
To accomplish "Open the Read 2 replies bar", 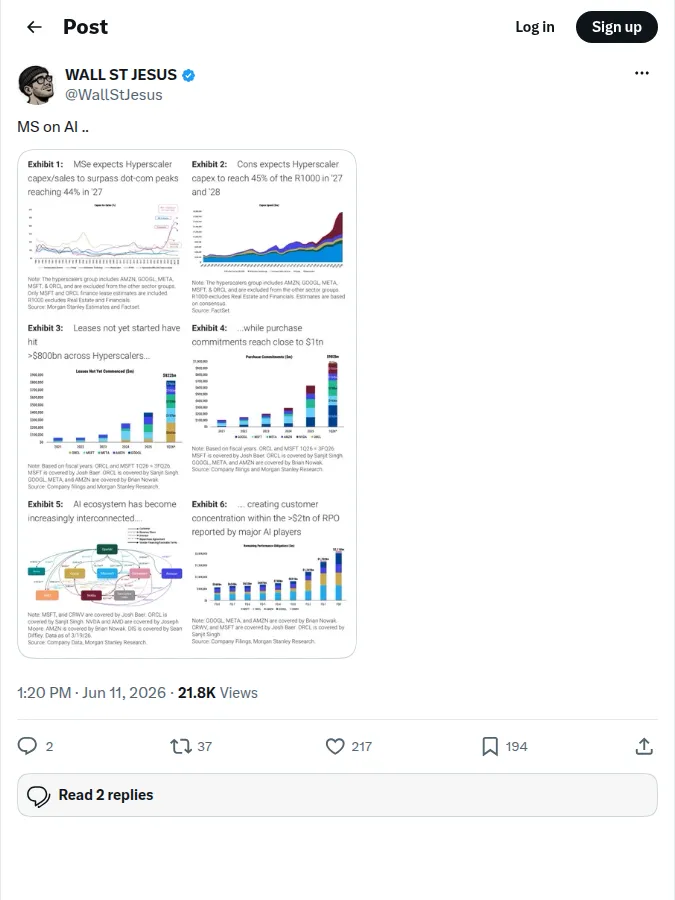I will (337, 795).
